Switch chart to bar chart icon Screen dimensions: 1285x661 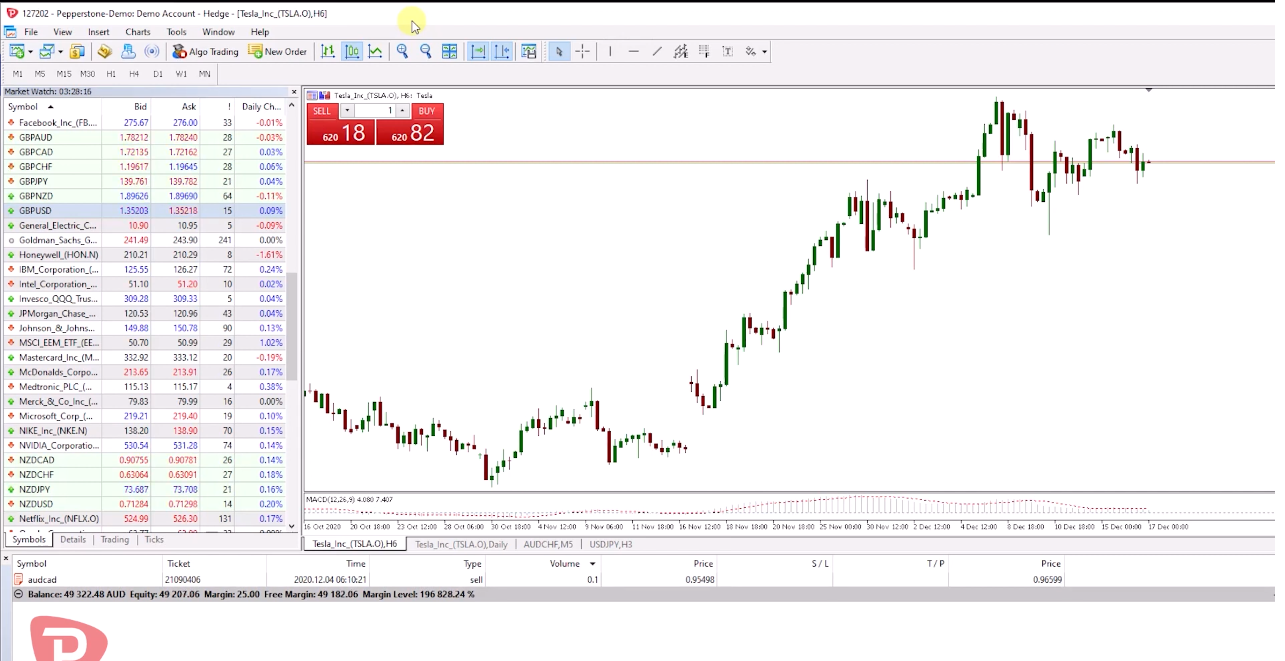click(x=328, y=51)
